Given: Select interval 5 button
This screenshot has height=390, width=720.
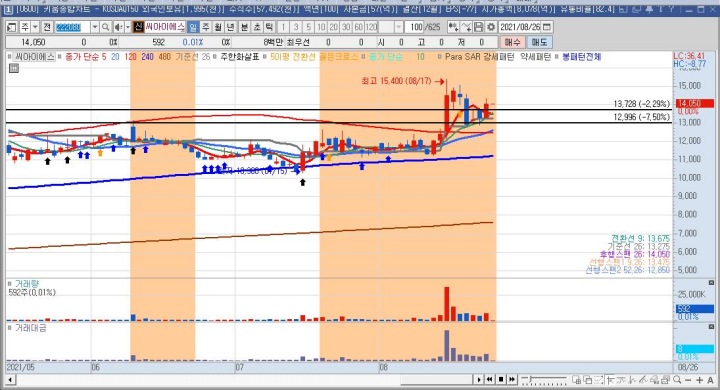Looking at the screenshot, I should coord(308,27).
